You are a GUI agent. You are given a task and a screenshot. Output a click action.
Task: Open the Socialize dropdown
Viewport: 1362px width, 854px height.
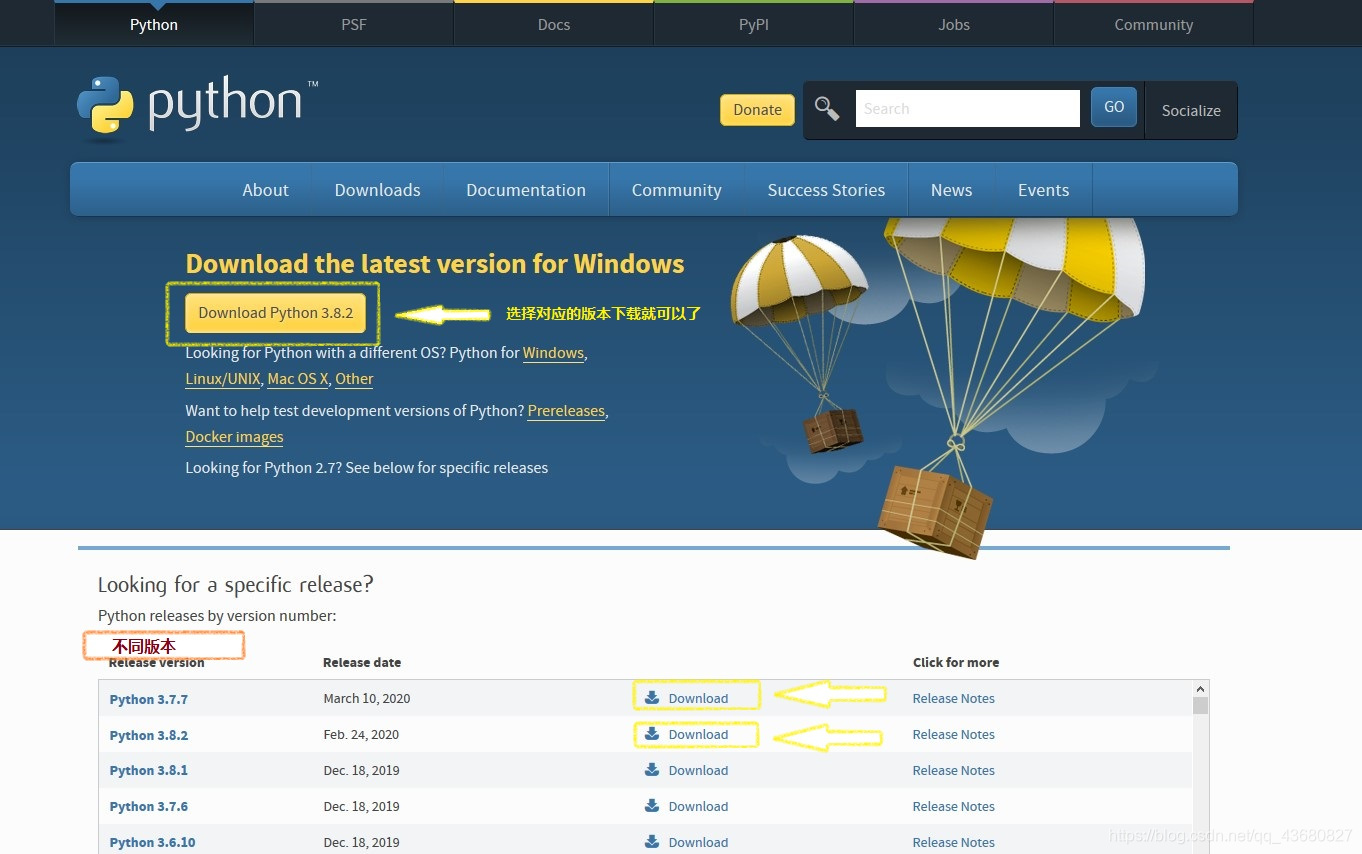point(1191,110)
